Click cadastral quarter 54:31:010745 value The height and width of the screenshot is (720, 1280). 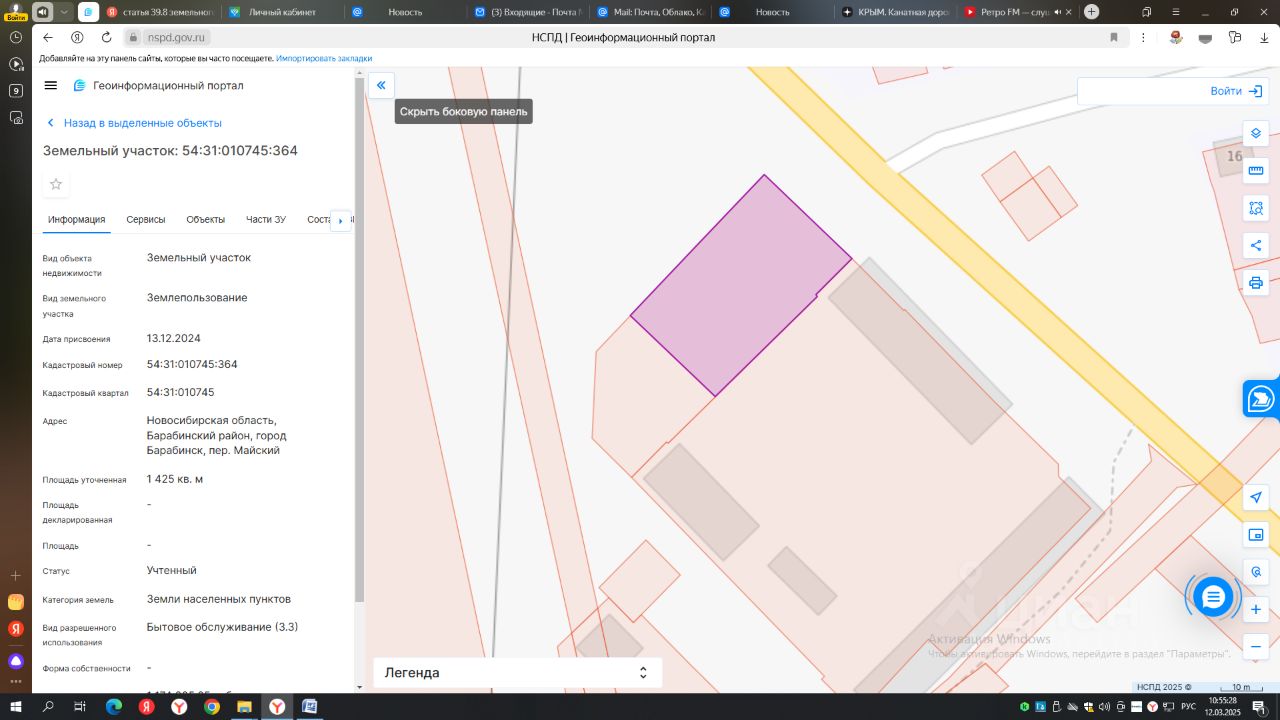[x=181, y=392]
